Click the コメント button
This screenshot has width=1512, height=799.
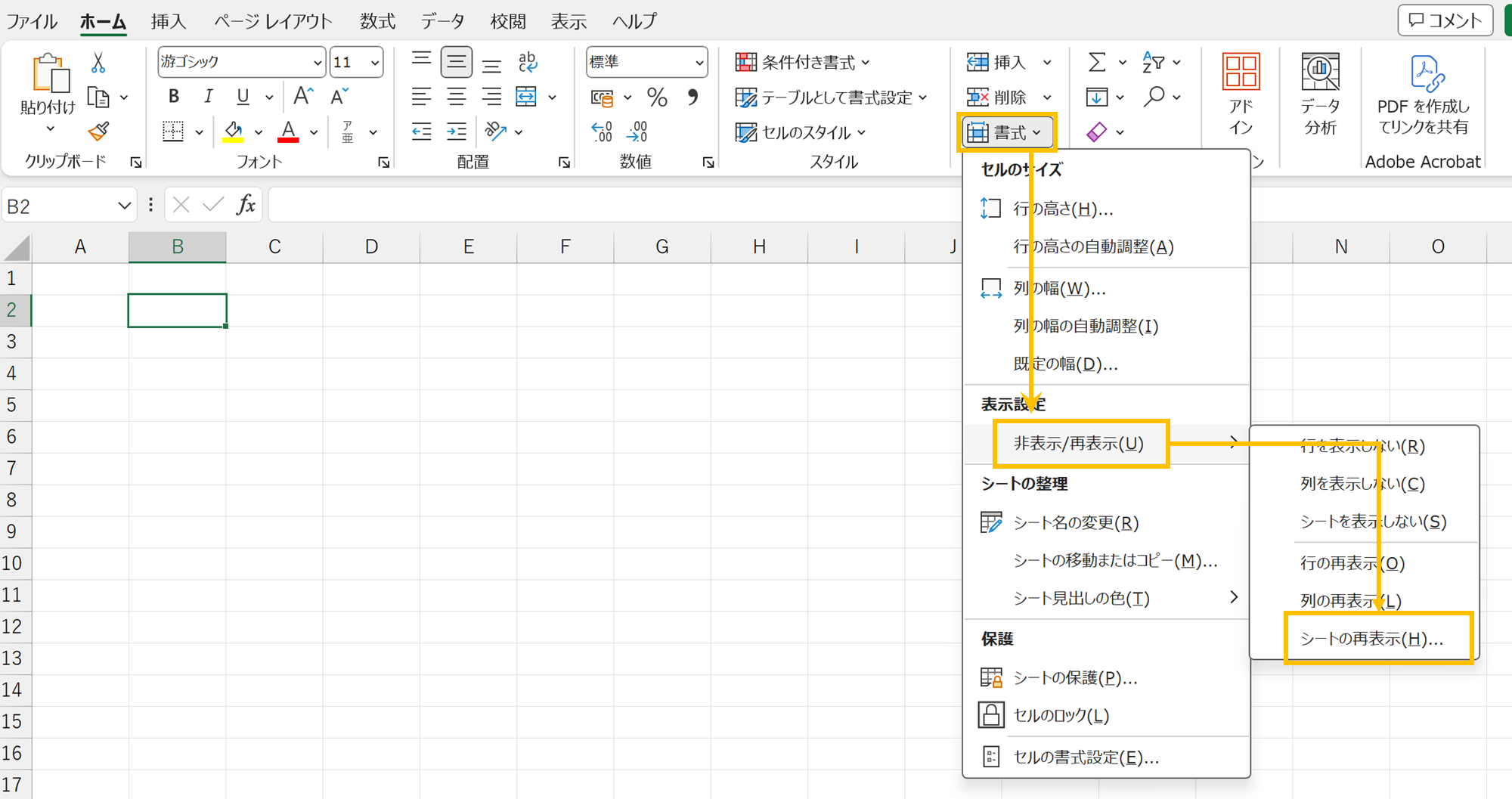pos(1445,20)
